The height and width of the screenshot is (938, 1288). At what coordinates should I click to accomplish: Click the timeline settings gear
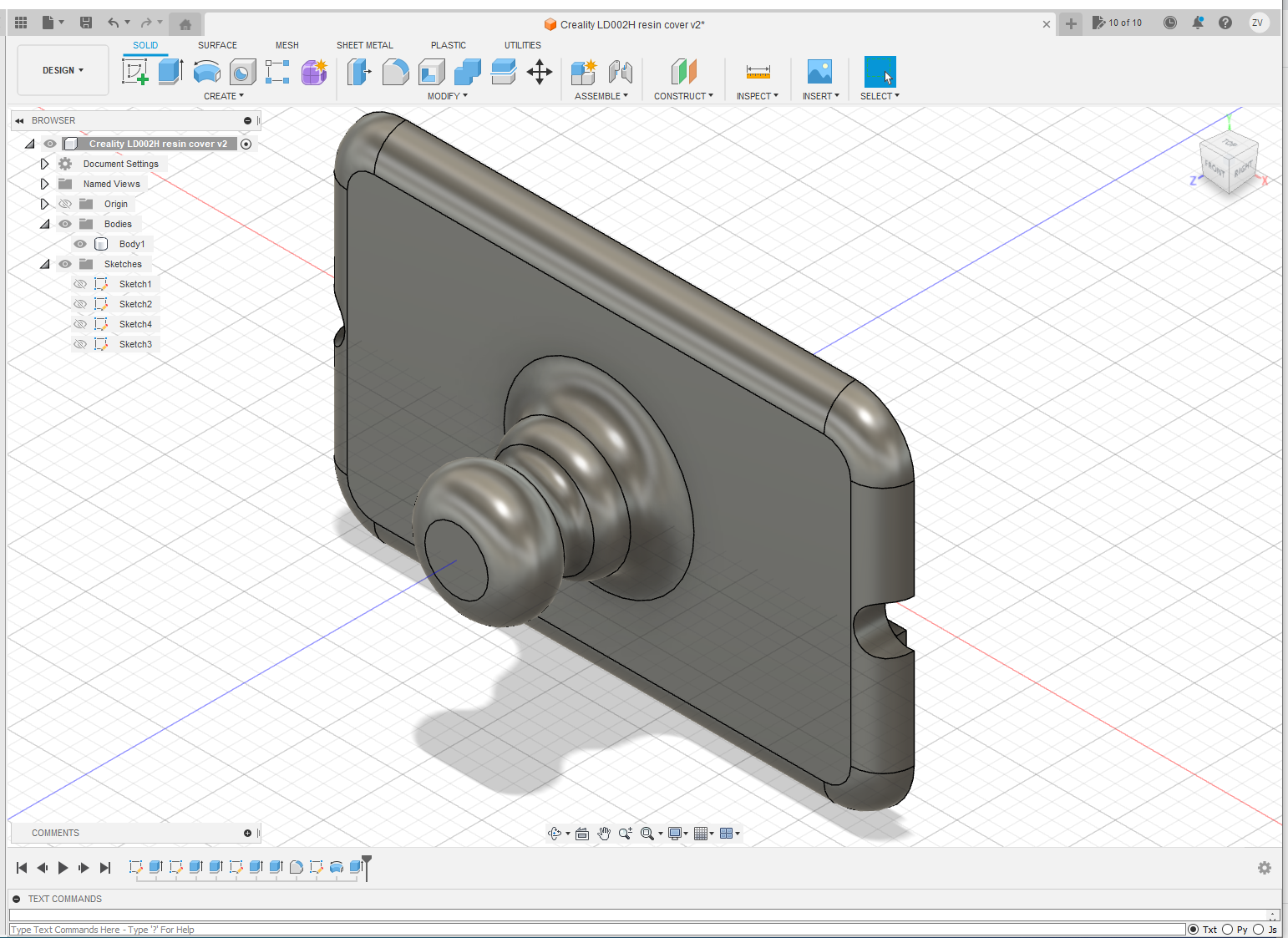[x=1265, y=868]
